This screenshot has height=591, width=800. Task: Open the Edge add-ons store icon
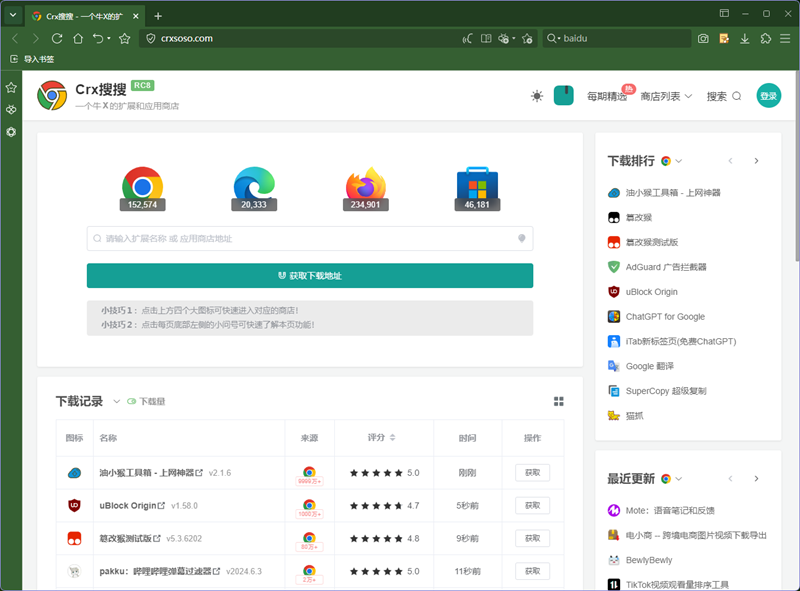(254, 186)
